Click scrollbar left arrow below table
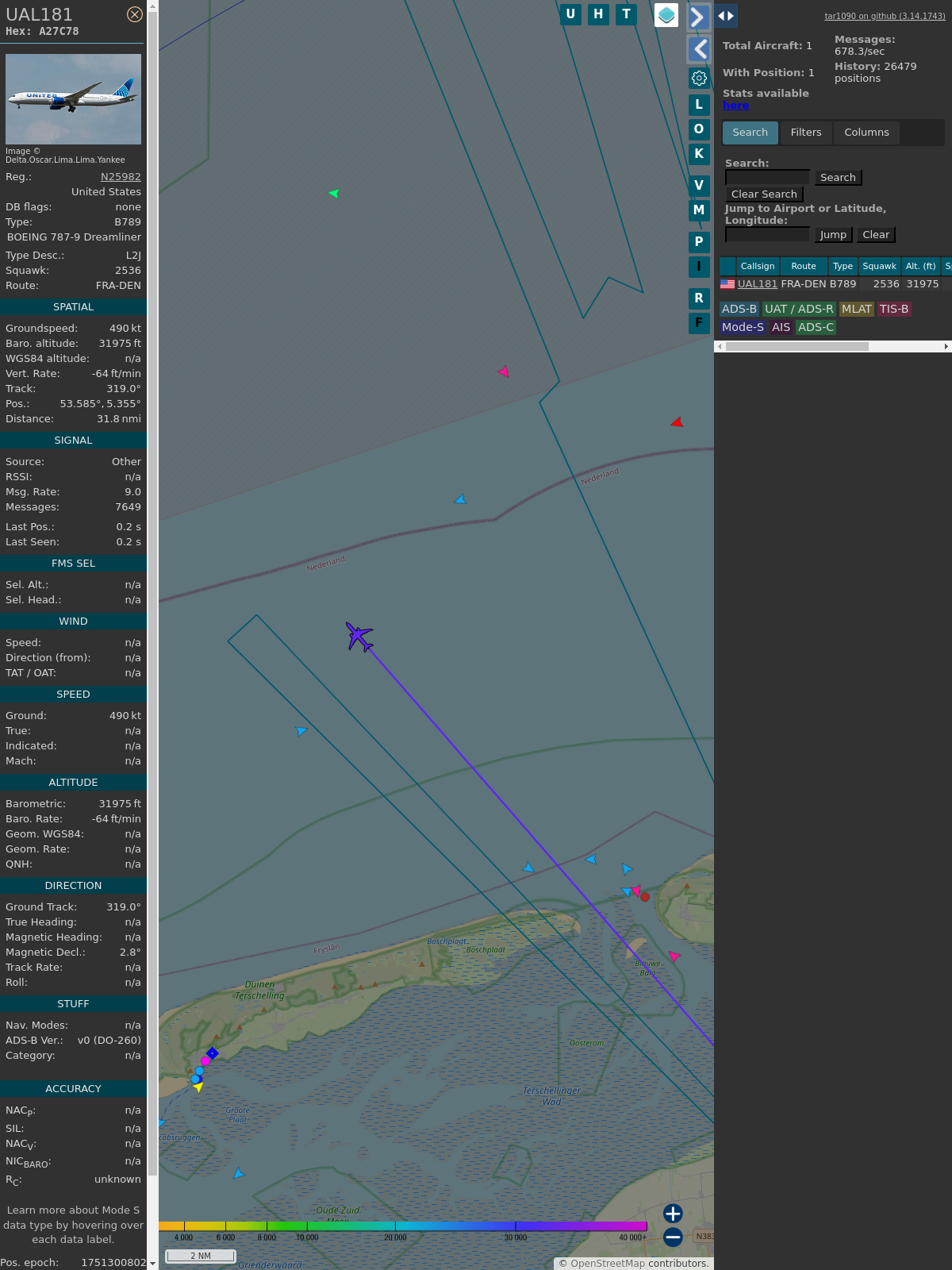 [720, 347]
